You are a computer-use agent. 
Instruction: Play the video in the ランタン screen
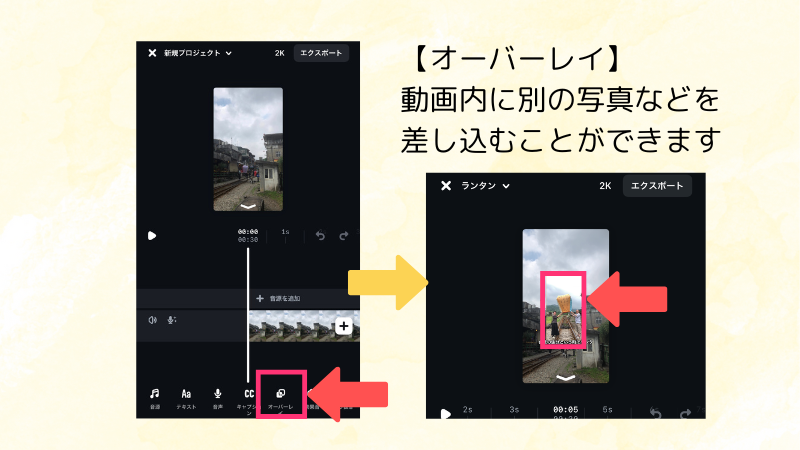446,414
